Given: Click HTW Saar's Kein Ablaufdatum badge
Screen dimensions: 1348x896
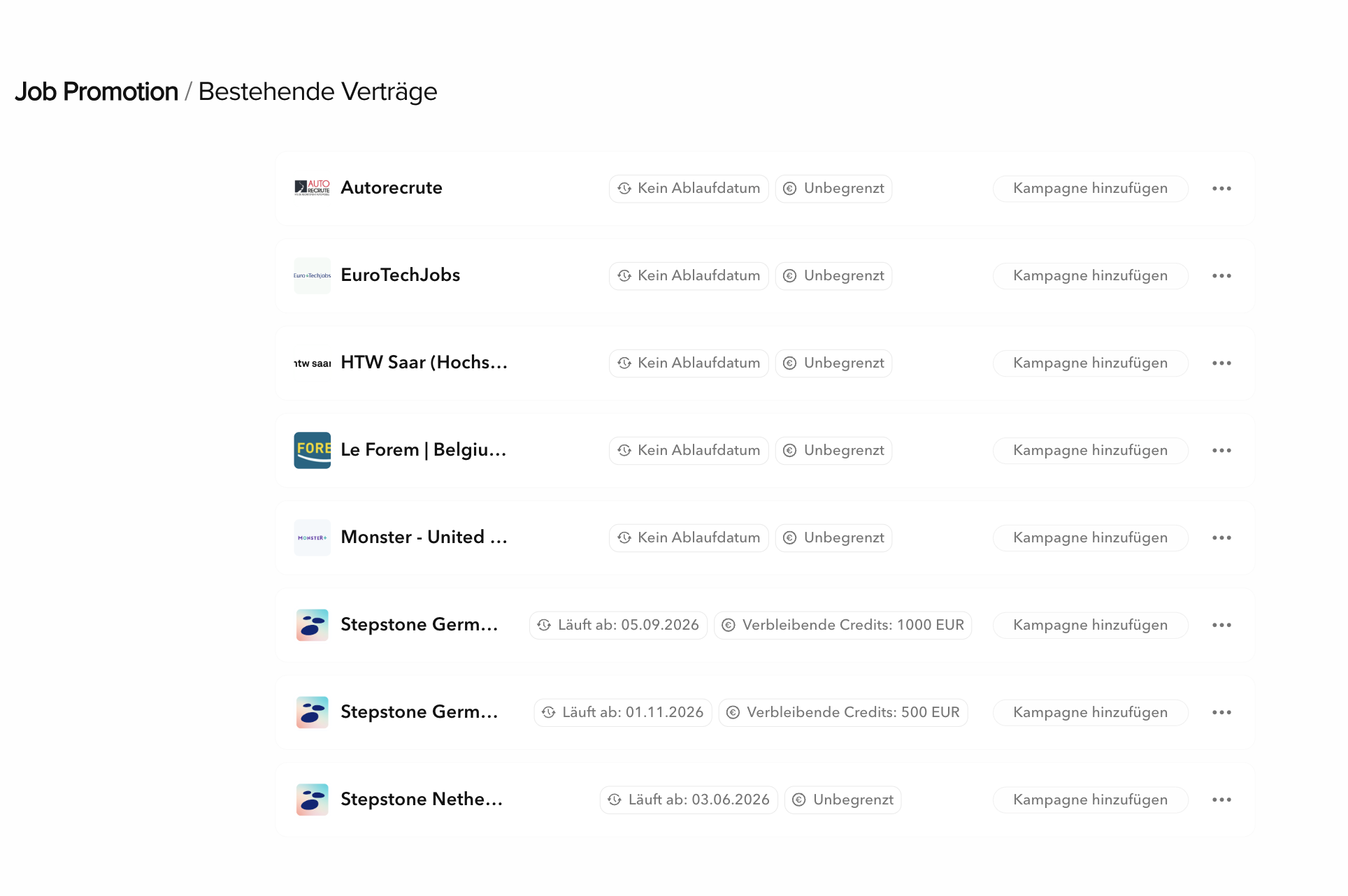Looking at the screenshot, I should (x=689, y=363).
